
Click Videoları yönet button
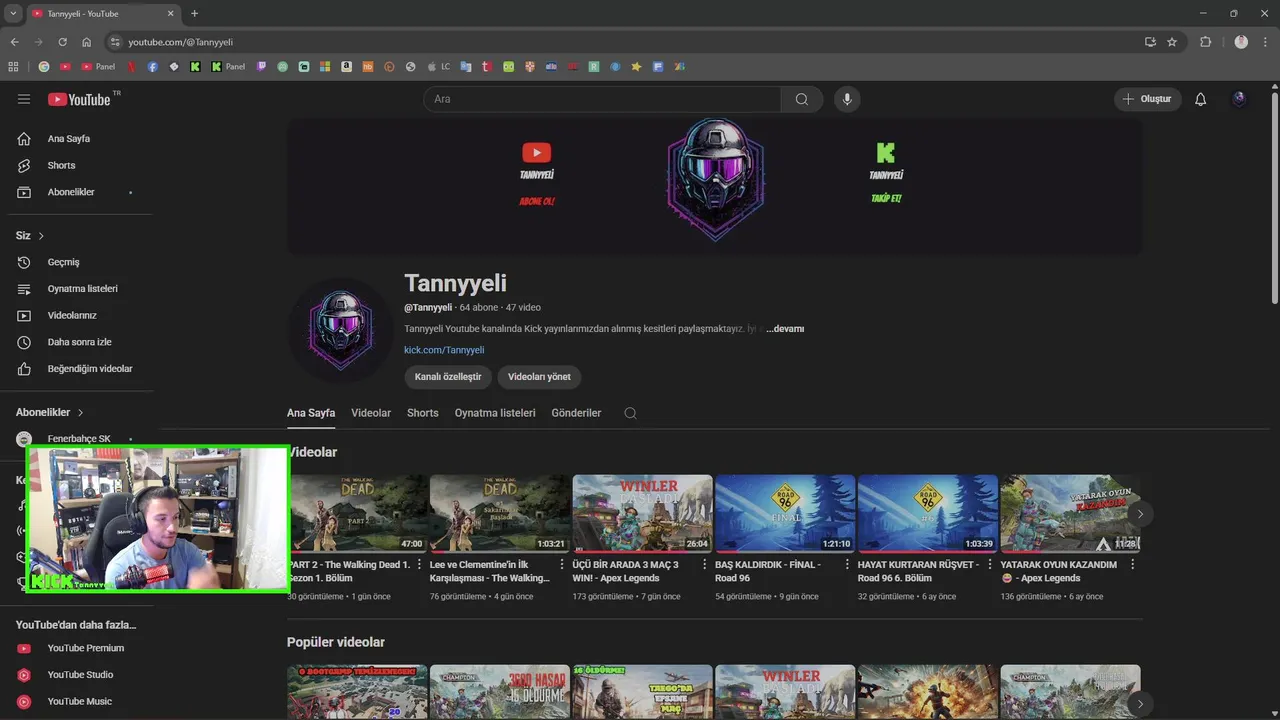click(x=539, y=377)
